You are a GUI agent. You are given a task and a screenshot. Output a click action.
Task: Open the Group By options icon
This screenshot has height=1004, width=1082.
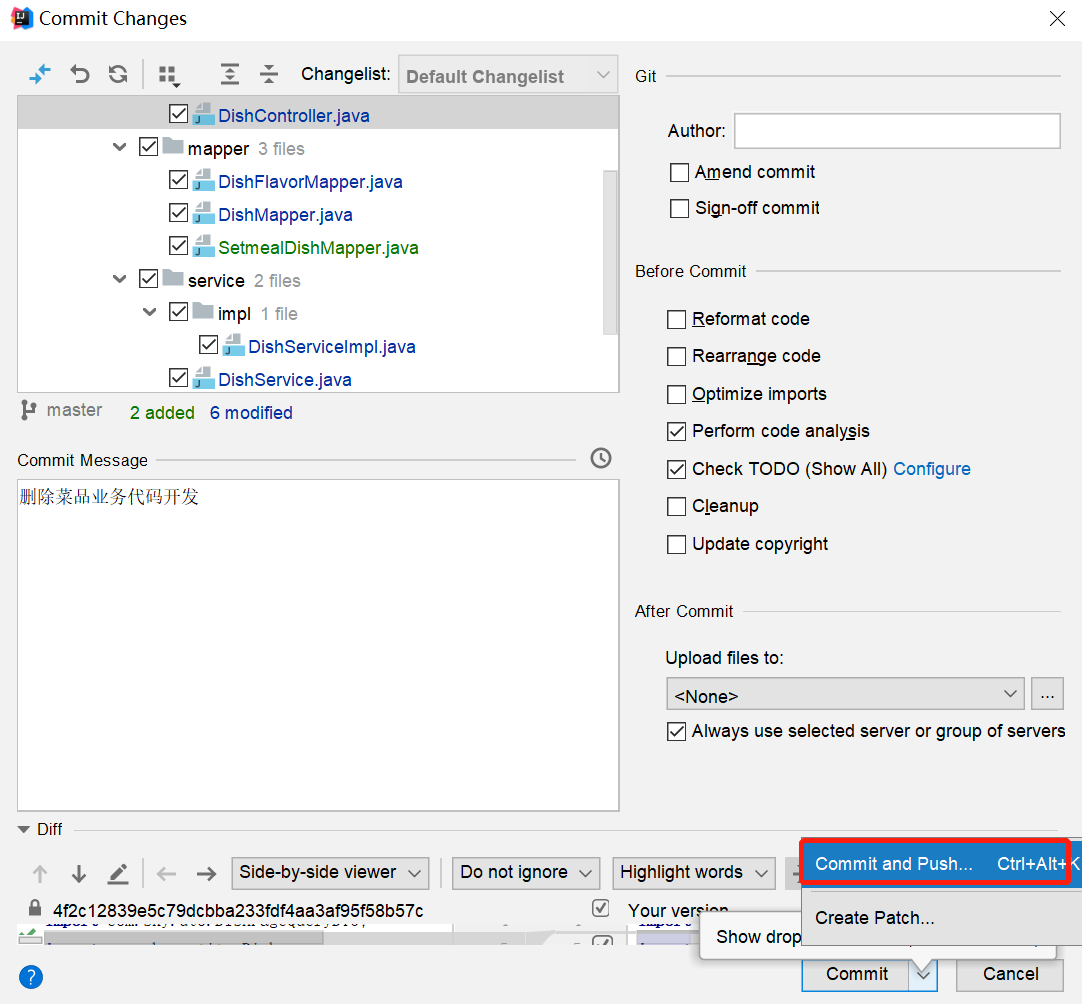coord(168,76)
